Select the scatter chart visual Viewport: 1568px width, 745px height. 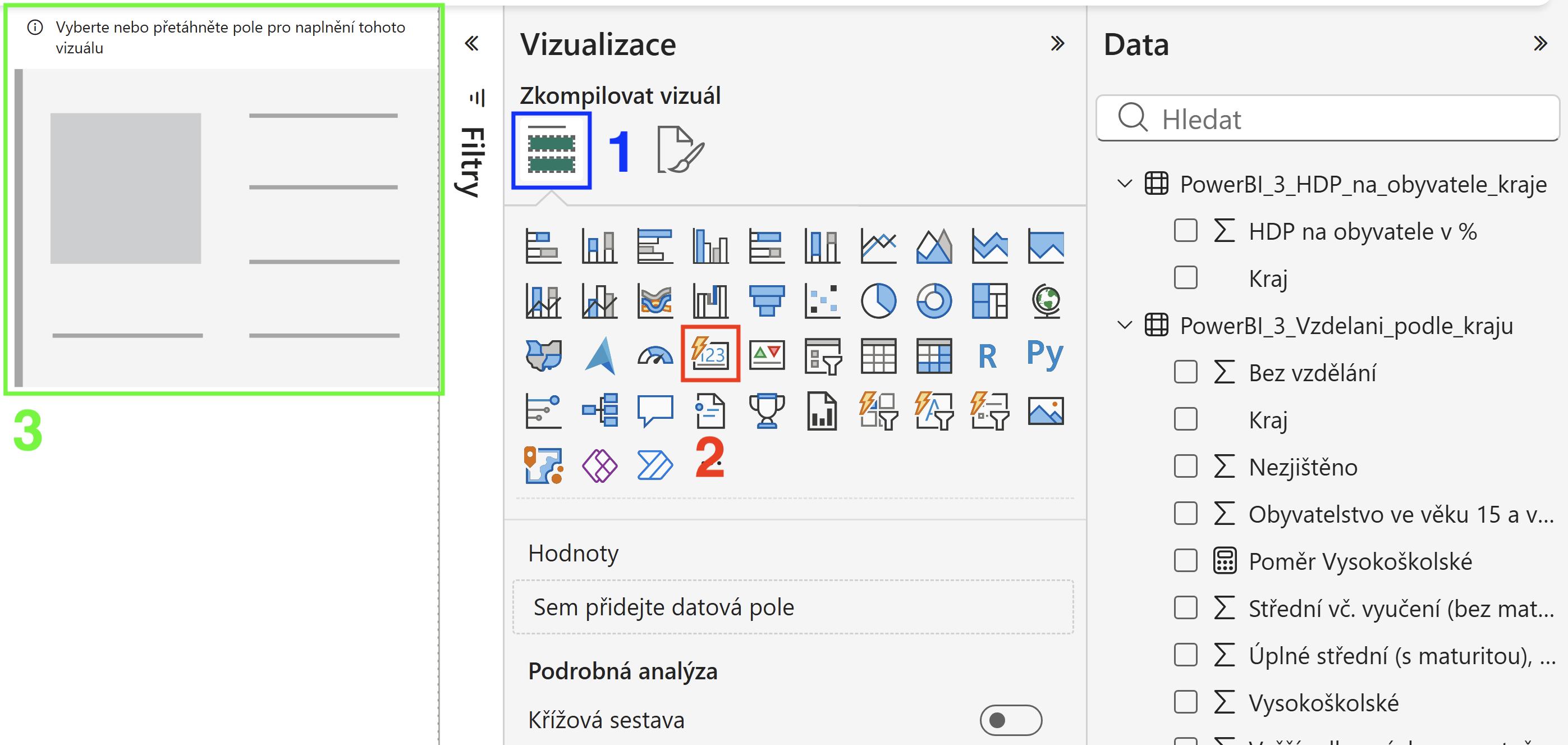click(x=822, y=300)
